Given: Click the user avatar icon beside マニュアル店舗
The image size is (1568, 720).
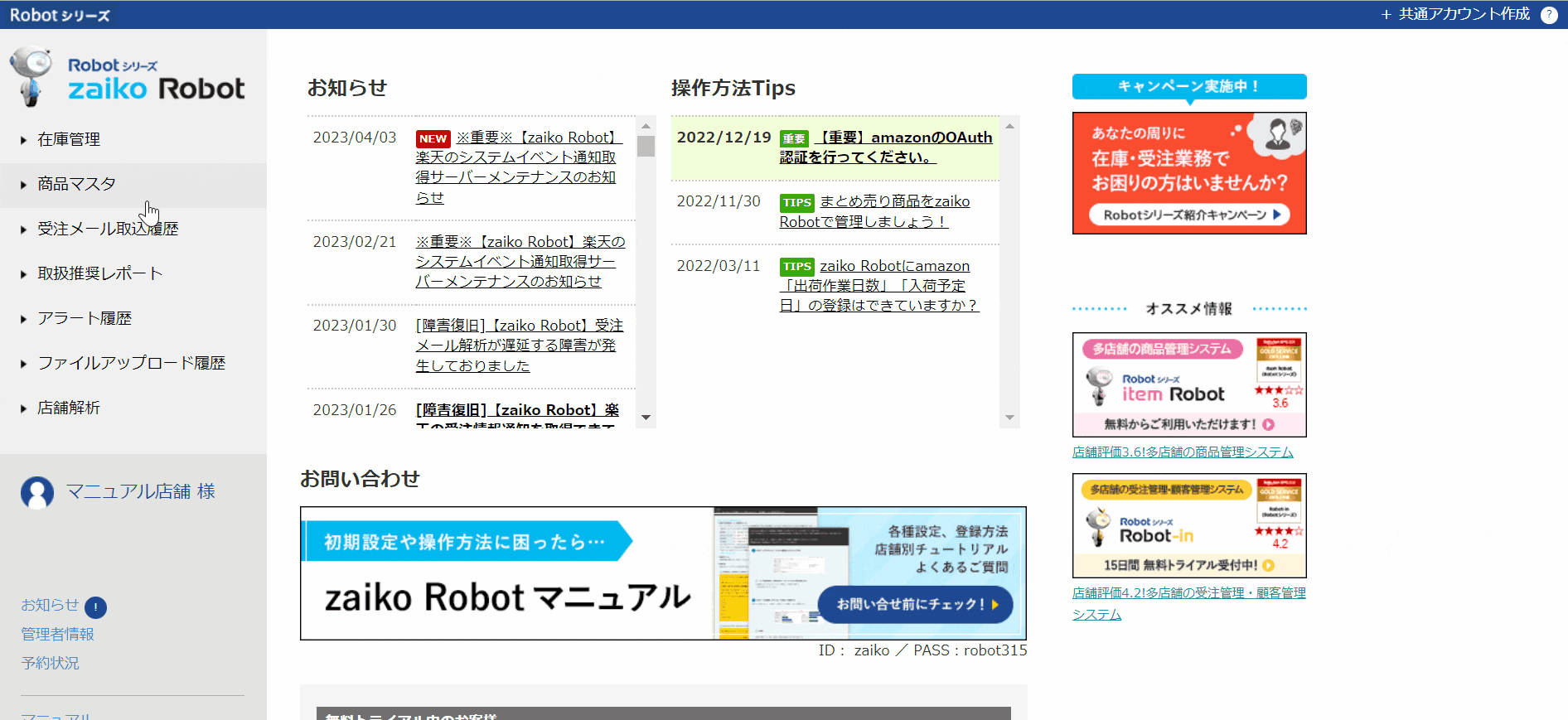Looking at the screenshot, I should point(37,492).
